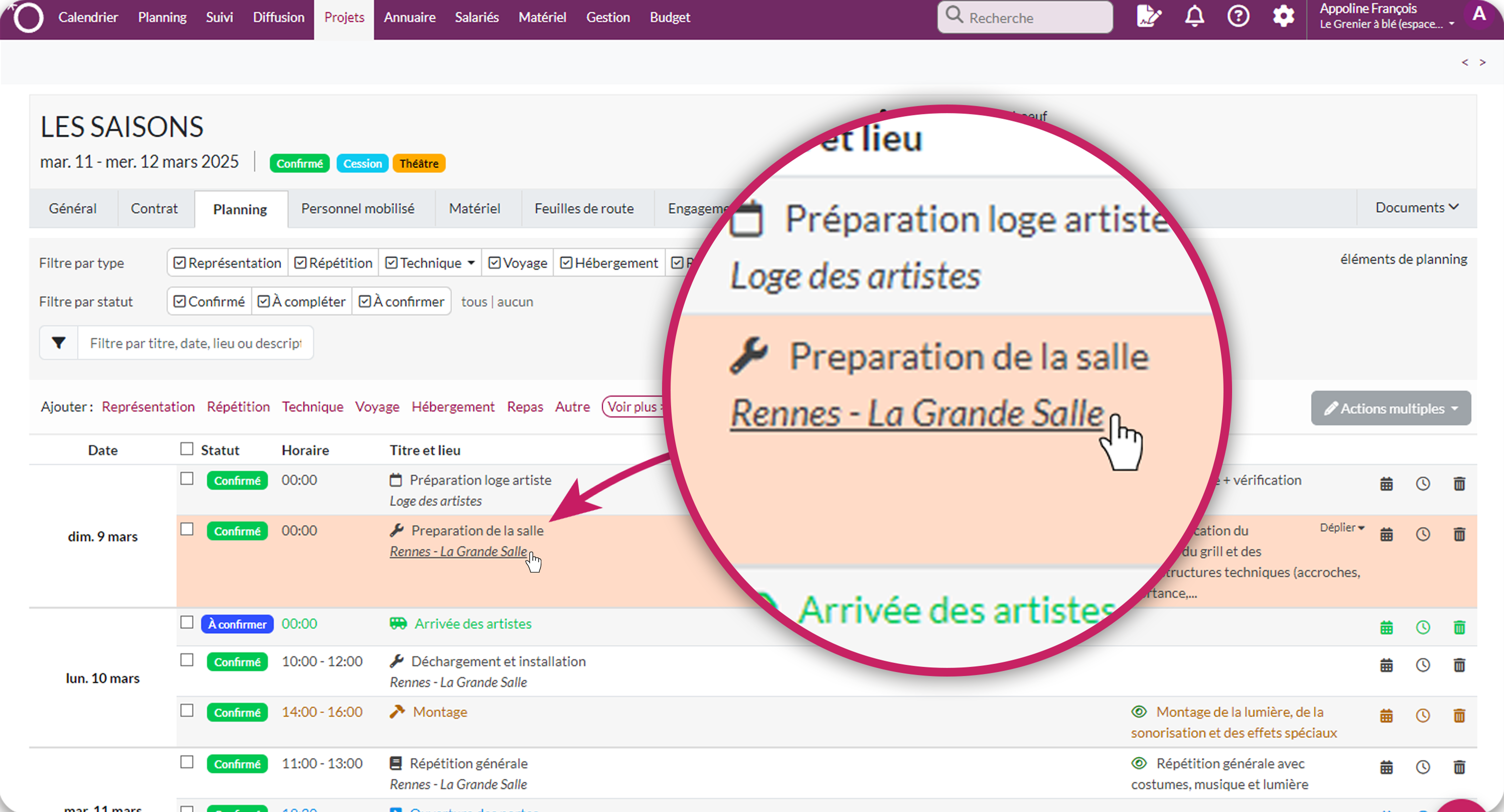Click the funnel filter icon
Screen dimensions: 1504x812
[x=58, y=343]
